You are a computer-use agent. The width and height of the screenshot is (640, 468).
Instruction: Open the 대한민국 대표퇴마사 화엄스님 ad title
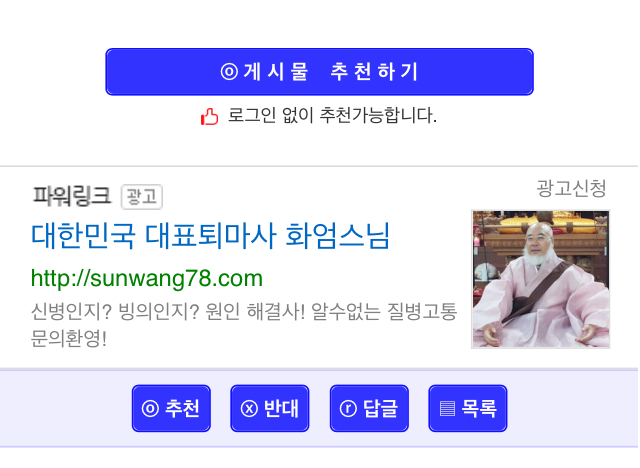click(211, 235)
